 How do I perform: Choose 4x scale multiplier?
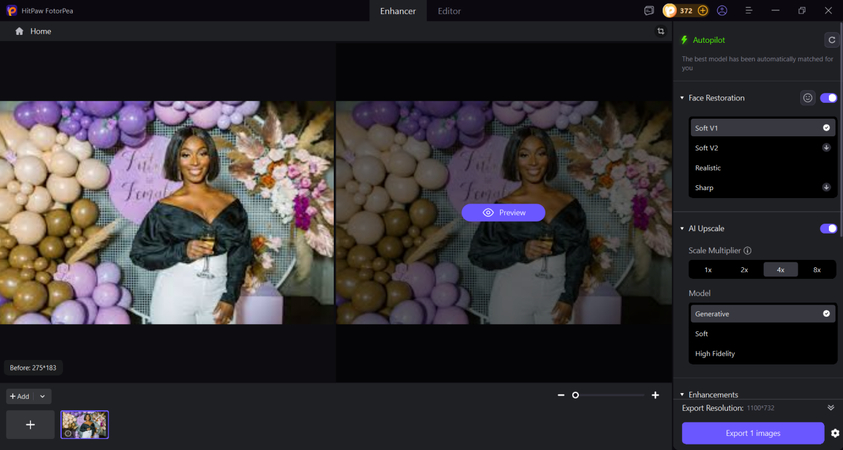click(781, 270)
